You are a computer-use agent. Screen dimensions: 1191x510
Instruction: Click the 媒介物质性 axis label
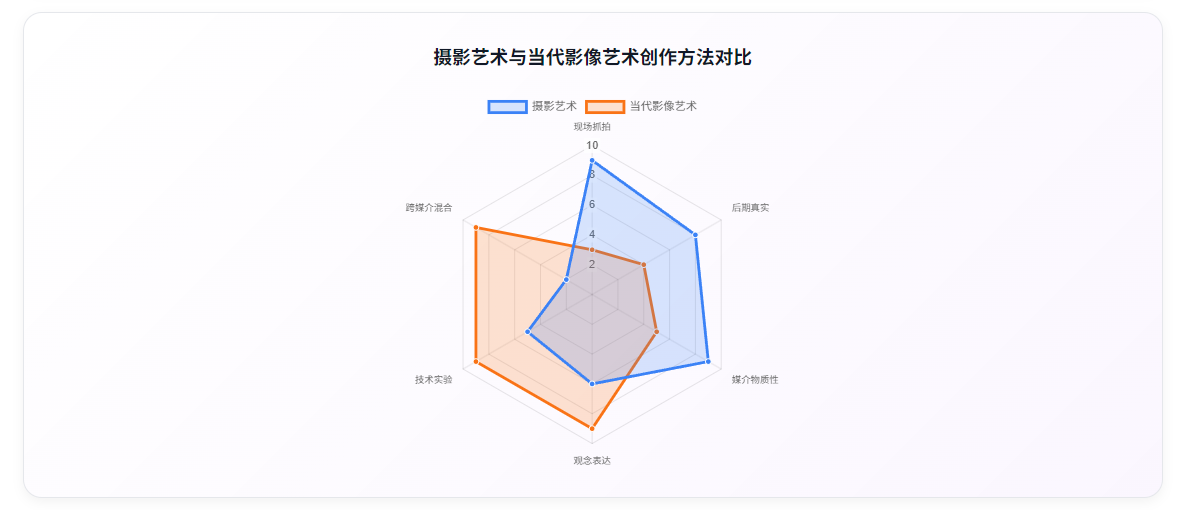[755, 380]
